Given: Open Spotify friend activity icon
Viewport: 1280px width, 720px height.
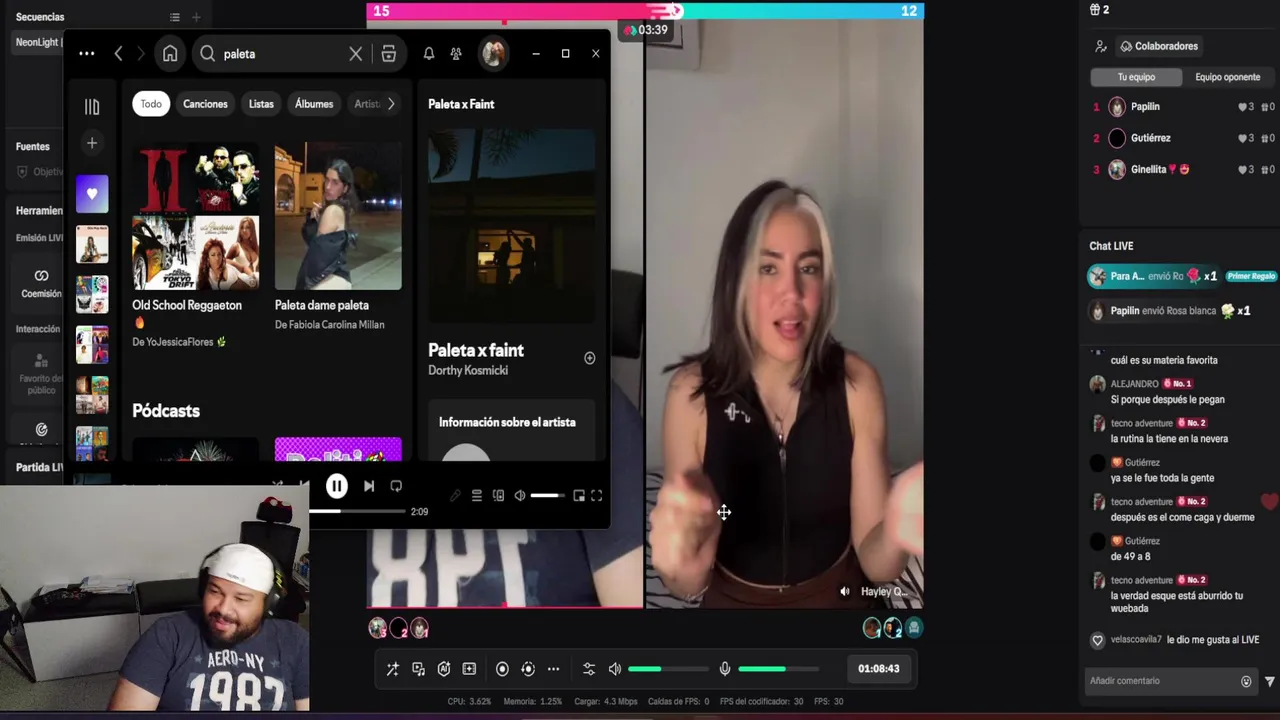Looking at the screenshot, I should tap(456, 54).
